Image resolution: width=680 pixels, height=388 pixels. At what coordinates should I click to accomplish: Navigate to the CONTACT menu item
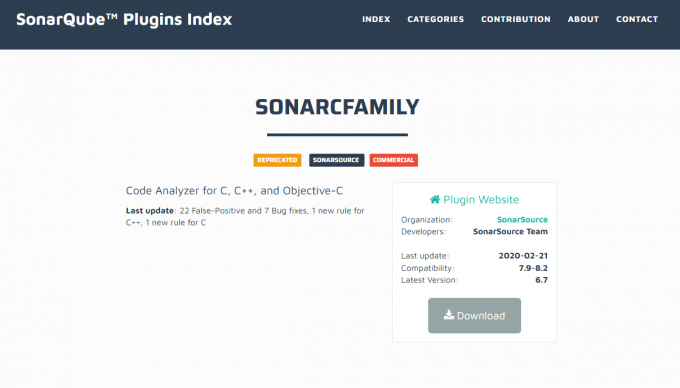637,19
